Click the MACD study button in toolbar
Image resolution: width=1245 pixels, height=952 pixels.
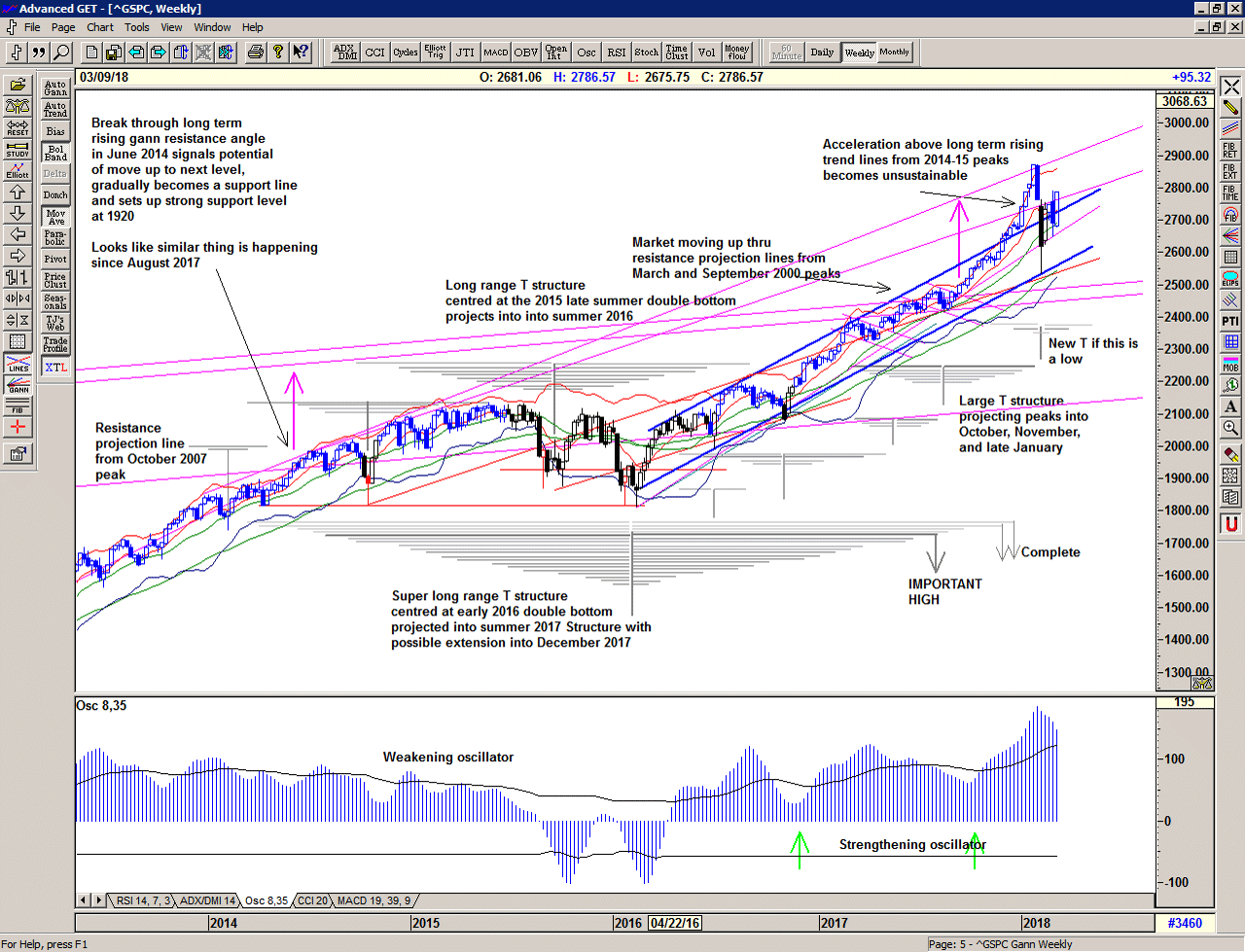point(496,53)
